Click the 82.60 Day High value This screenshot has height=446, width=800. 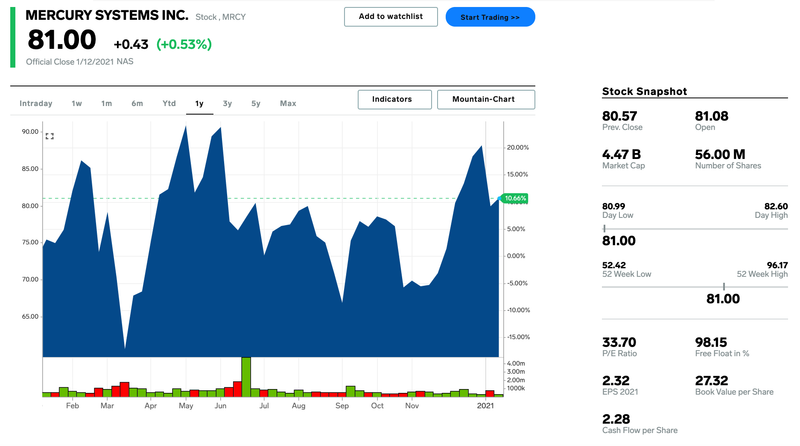(776, 207)
